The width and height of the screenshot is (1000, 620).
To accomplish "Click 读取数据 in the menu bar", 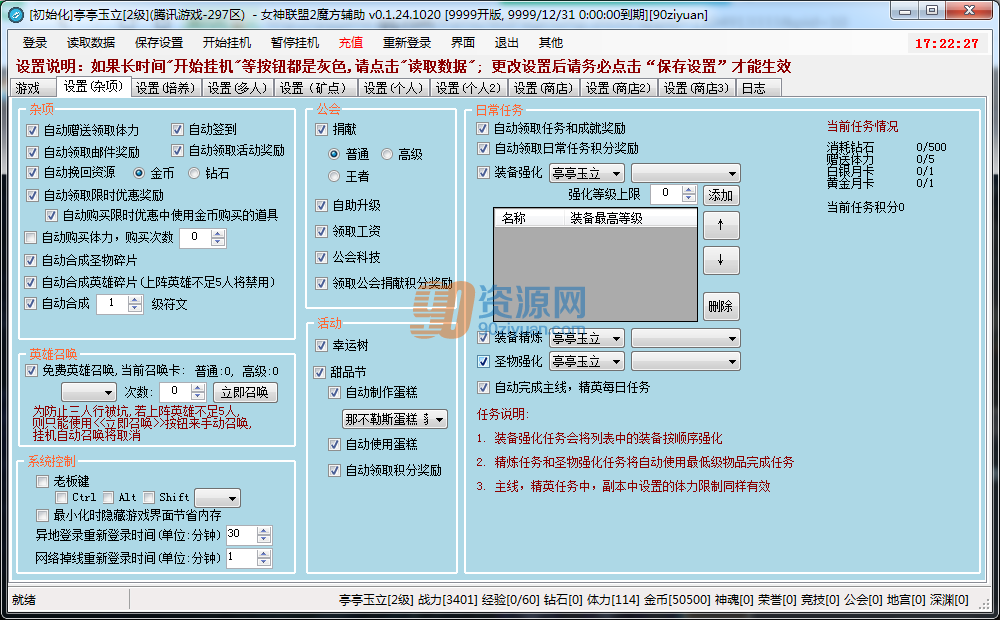I will pos(91,43).
